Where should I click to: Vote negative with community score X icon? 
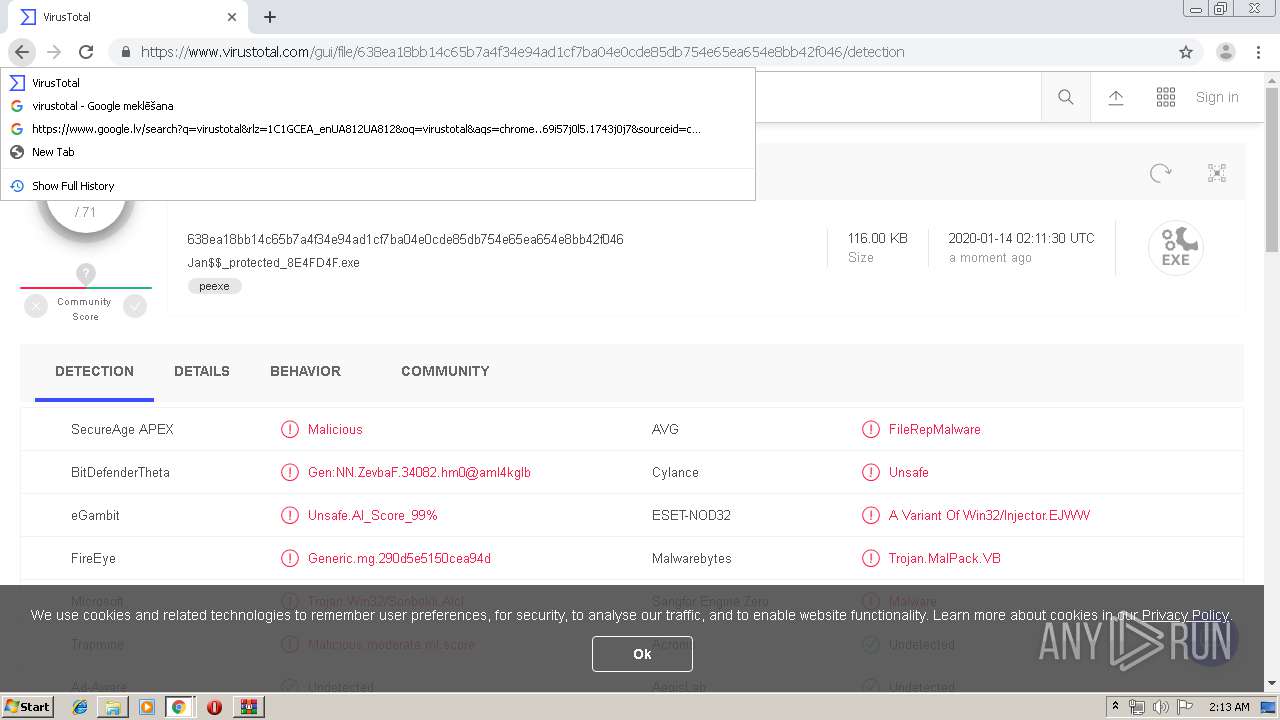(x=36, y=307)
